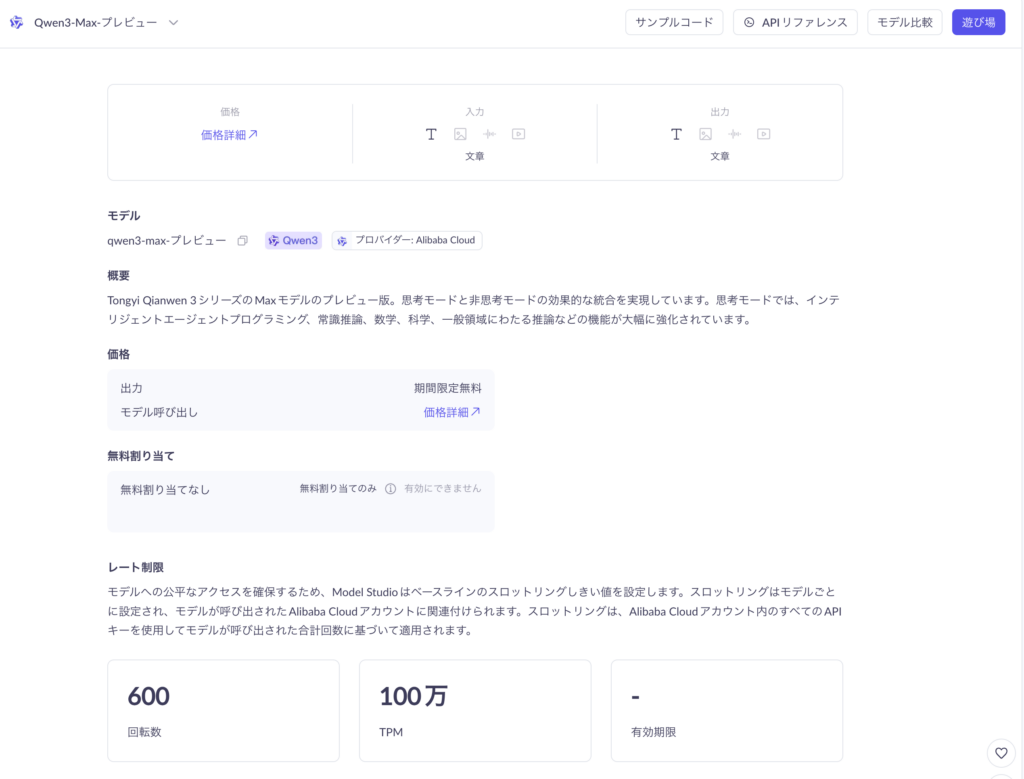Click the text output icon under 出力
The image size is (1024, 779).
(676, 134)
